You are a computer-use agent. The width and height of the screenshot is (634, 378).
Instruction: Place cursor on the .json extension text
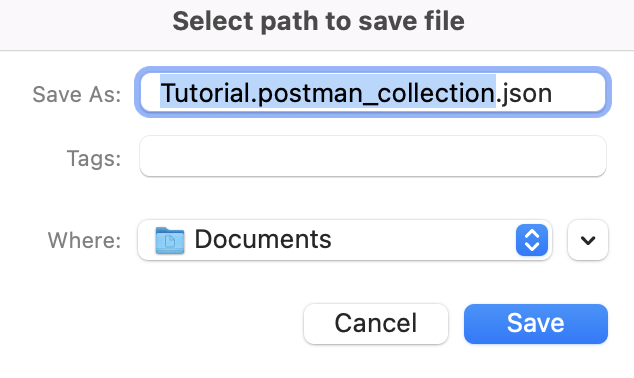pyautogui.click(x=524, y=94)
